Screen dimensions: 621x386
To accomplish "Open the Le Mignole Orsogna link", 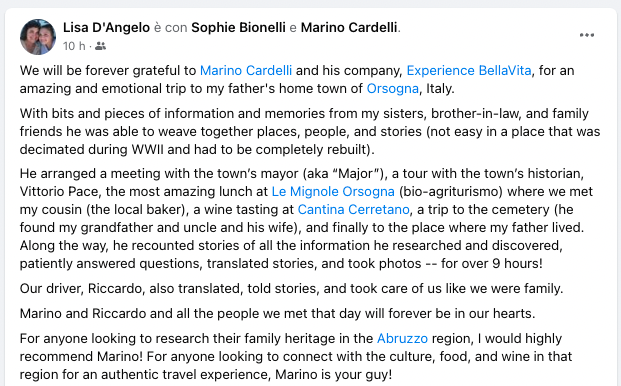I will click(333, 192).
